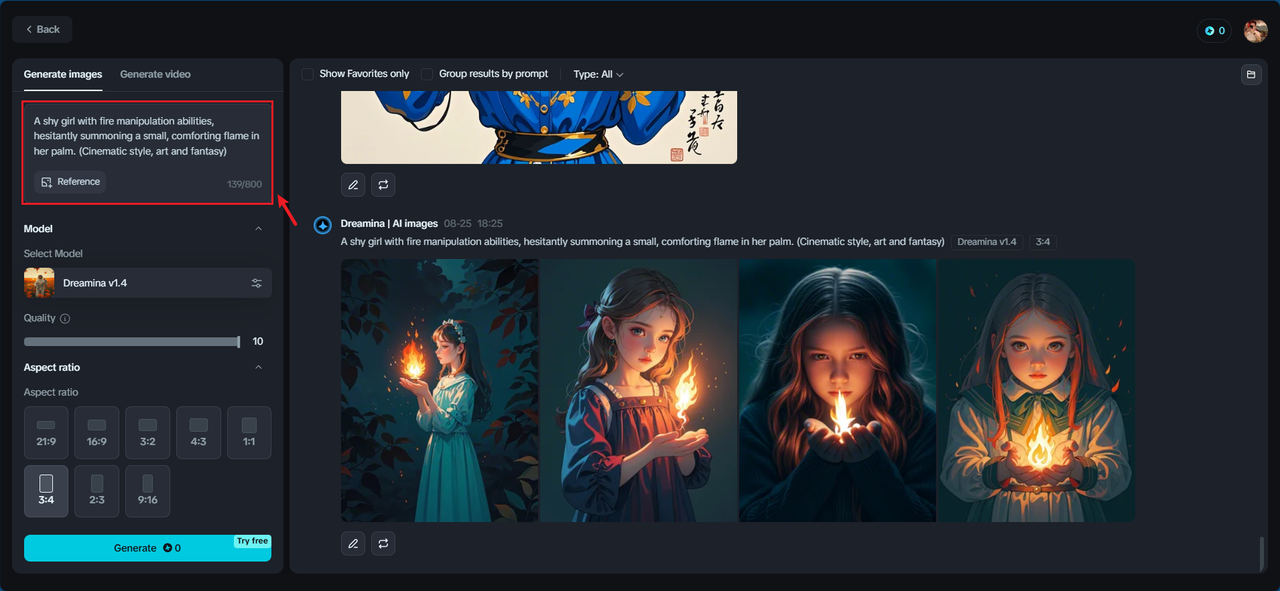This screenshot has height=591, width=1280.
Task: Click the 08-25 18:25 timestamp
Action: tap(473, 224)
